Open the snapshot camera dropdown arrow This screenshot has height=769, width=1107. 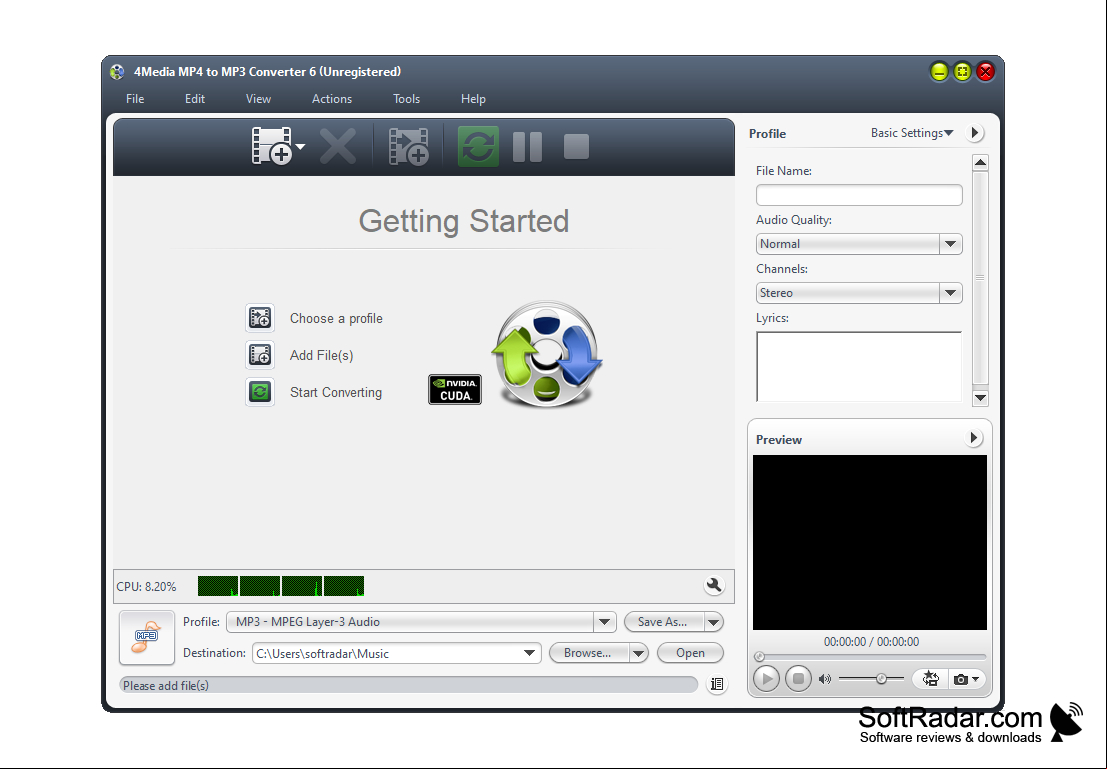(x=976, y=679)
